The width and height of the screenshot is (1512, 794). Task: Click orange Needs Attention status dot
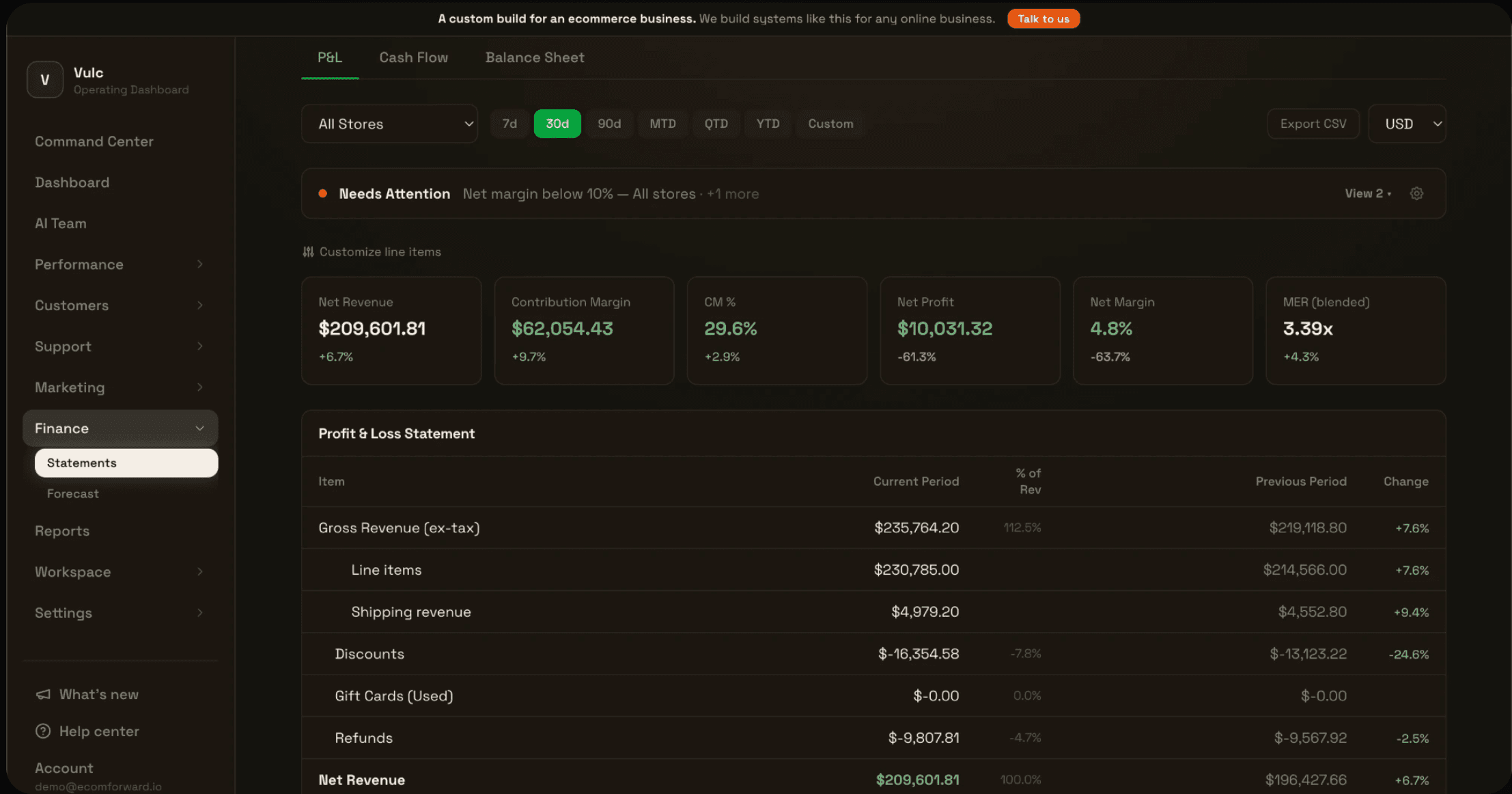click(323, 193)
